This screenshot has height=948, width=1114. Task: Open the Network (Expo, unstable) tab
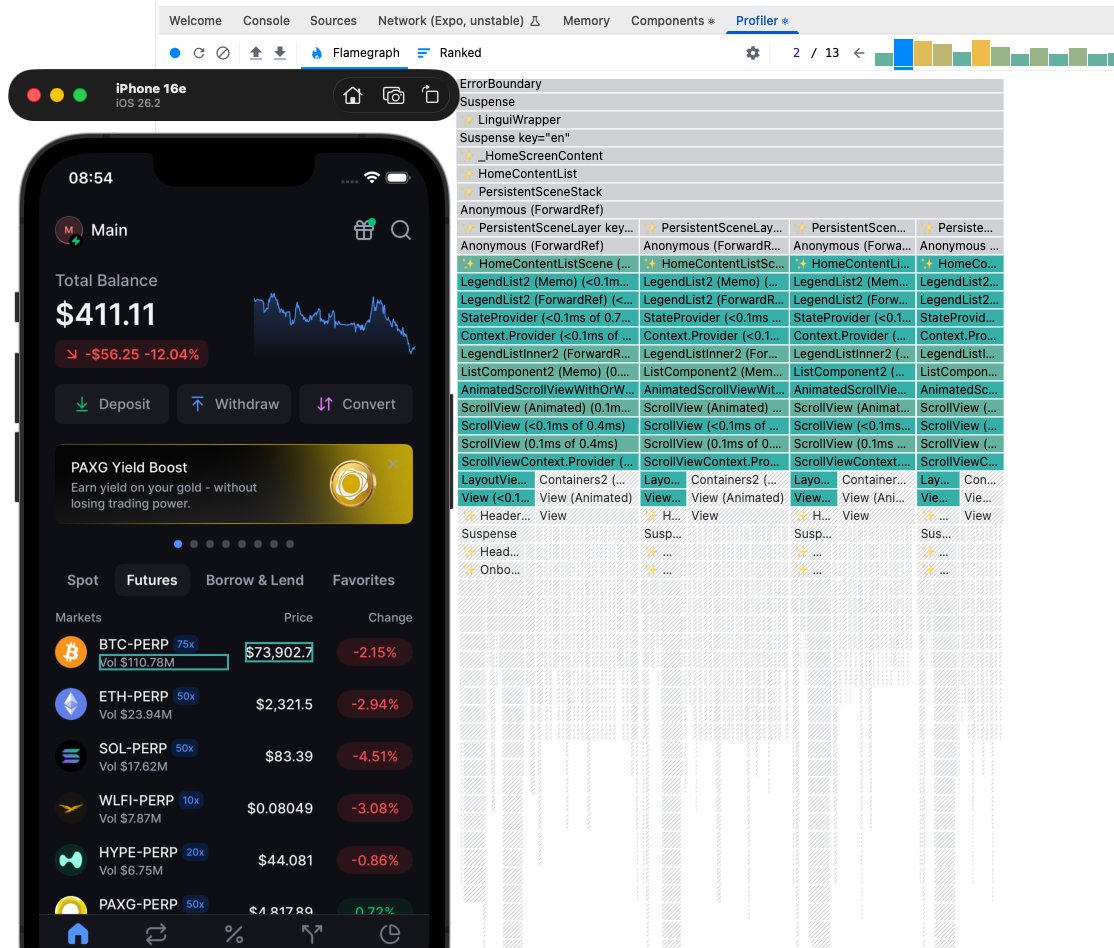point(459,21)
